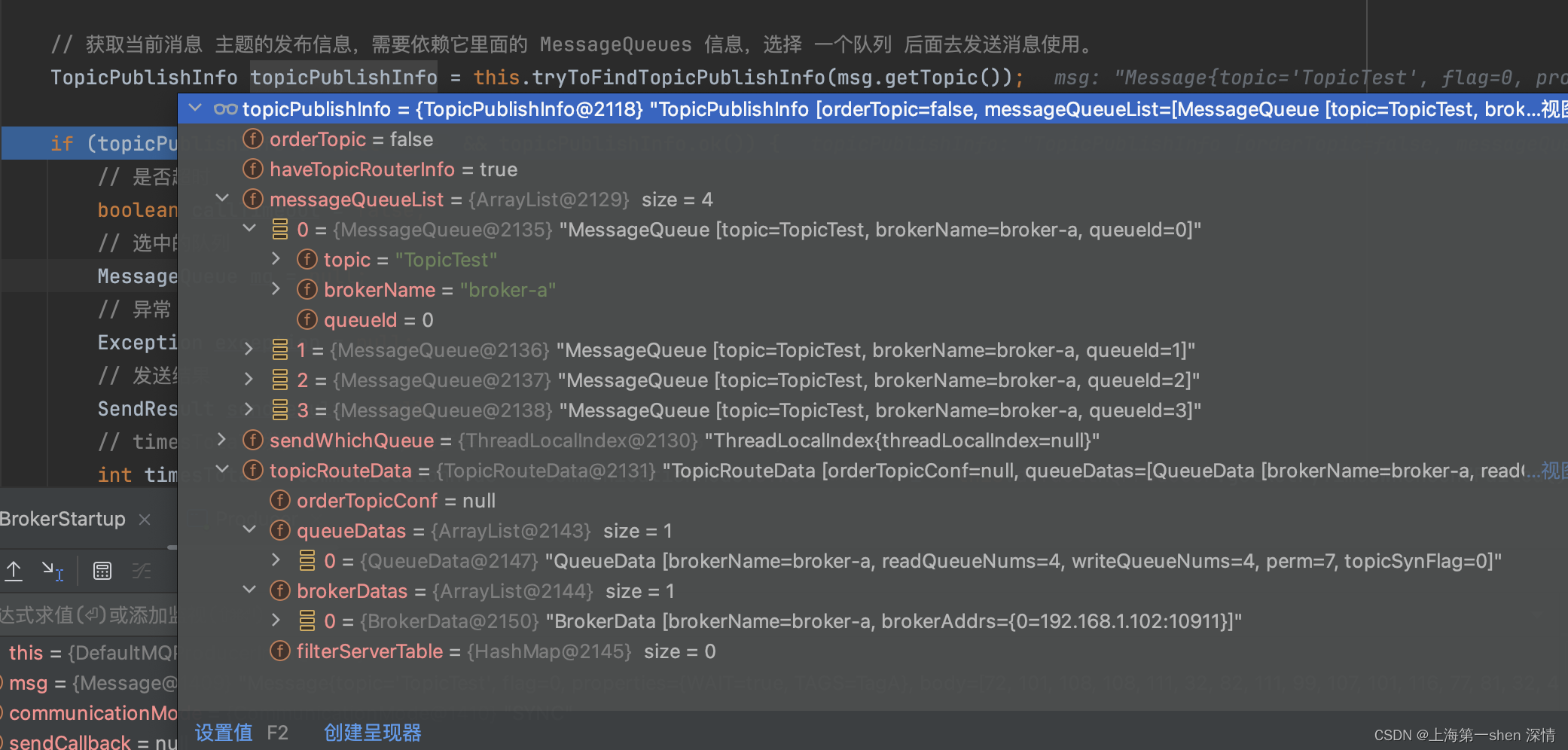Expand the topic = "TopicTest" field
The image size is (1568, 750).
pyautogui.click(x=276, y=259)
